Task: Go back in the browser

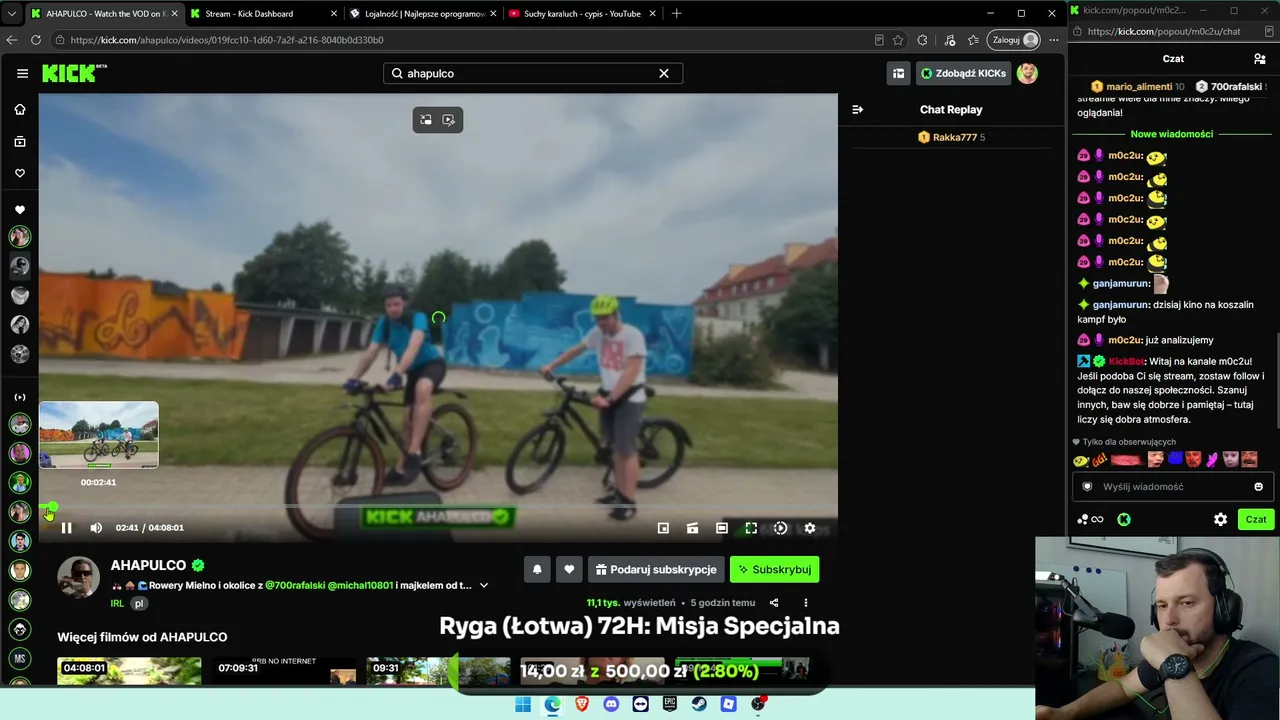Action: (x=12, y=40)
